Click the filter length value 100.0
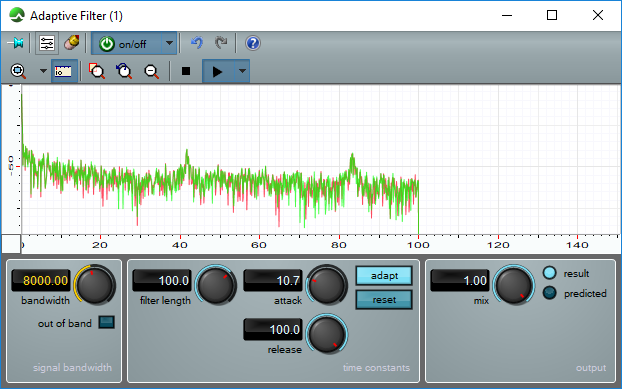Viewport: 622px width, 389px height. (162, 280)
